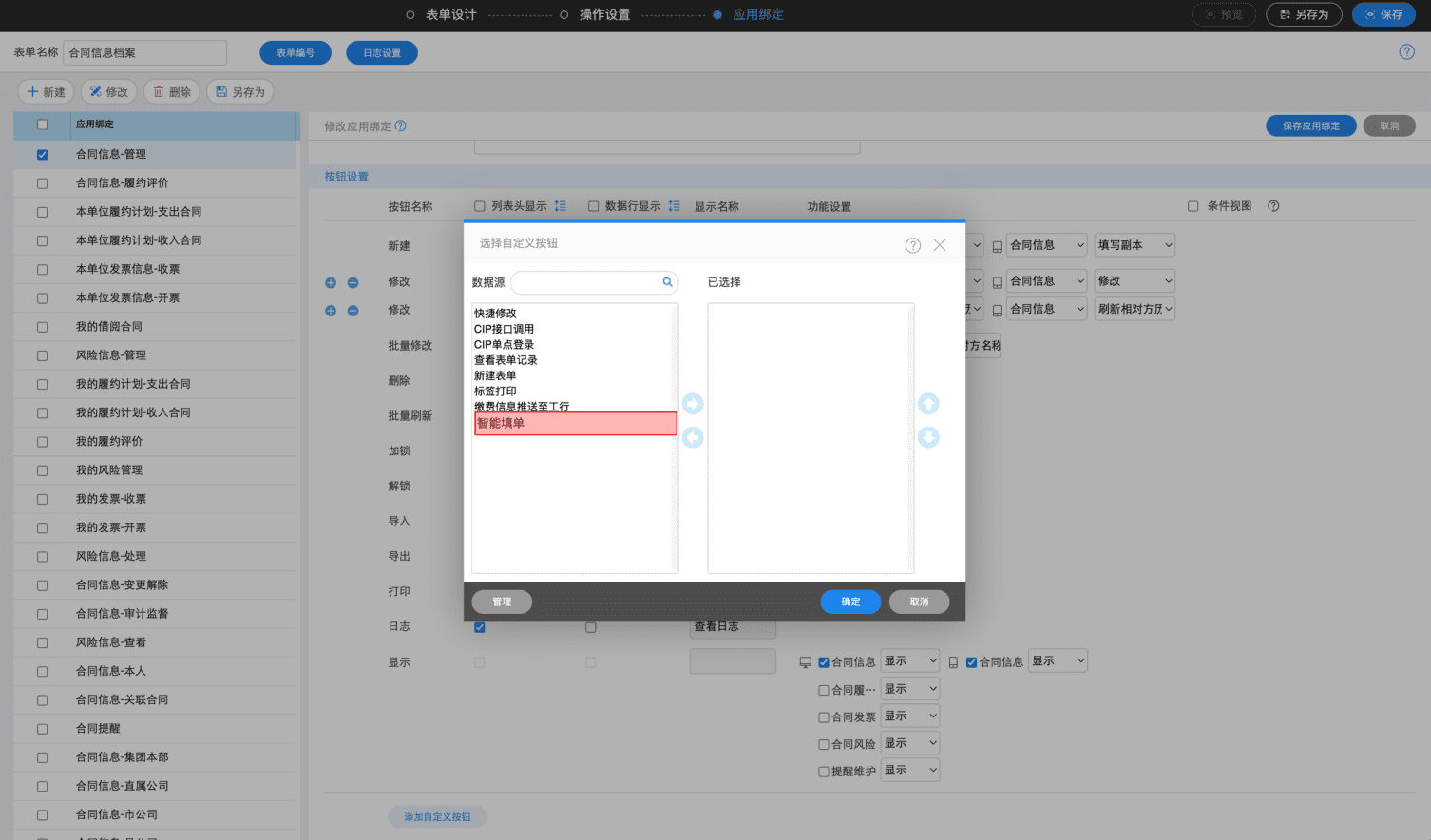Select 缴费信息推送至工行 in the list
Viewport: 1431px width, 840px height.
point(522,407)
